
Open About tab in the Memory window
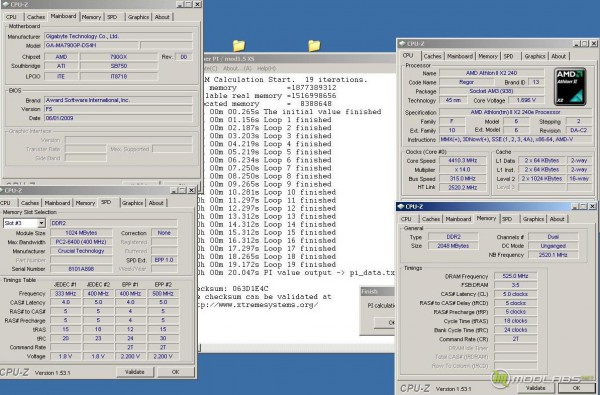tap(557, 219)
